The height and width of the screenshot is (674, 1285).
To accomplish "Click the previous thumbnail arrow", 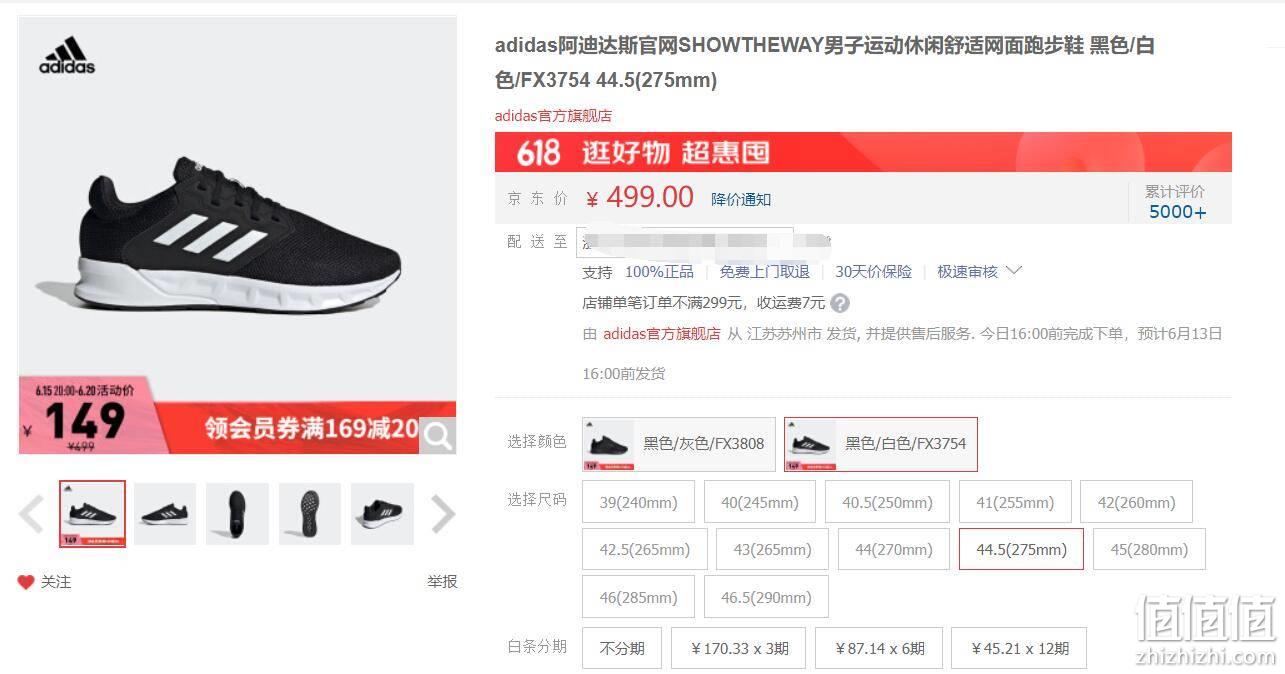I will pyautogui.click(x=31, y=514).
